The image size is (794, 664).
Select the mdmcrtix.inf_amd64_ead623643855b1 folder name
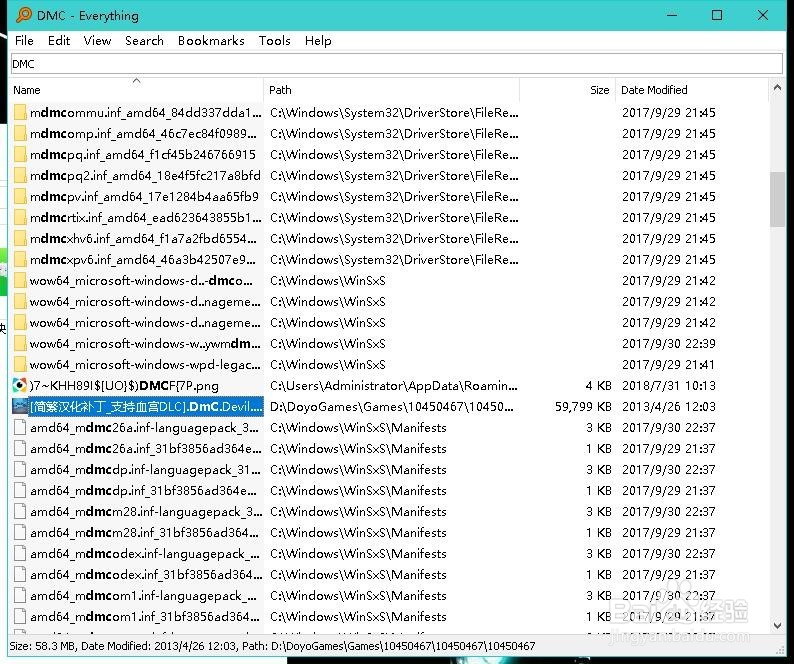tap(146, 217)
